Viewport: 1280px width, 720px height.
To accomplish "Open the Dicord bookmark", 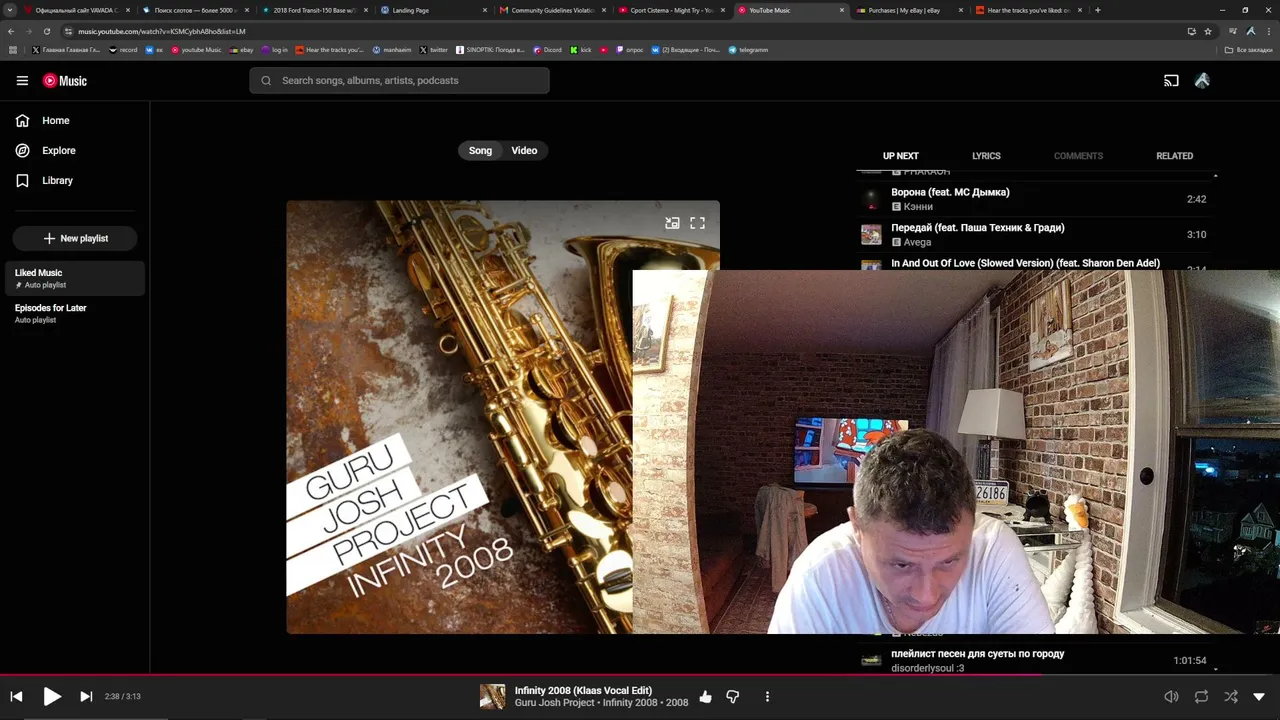I will 548,50.
